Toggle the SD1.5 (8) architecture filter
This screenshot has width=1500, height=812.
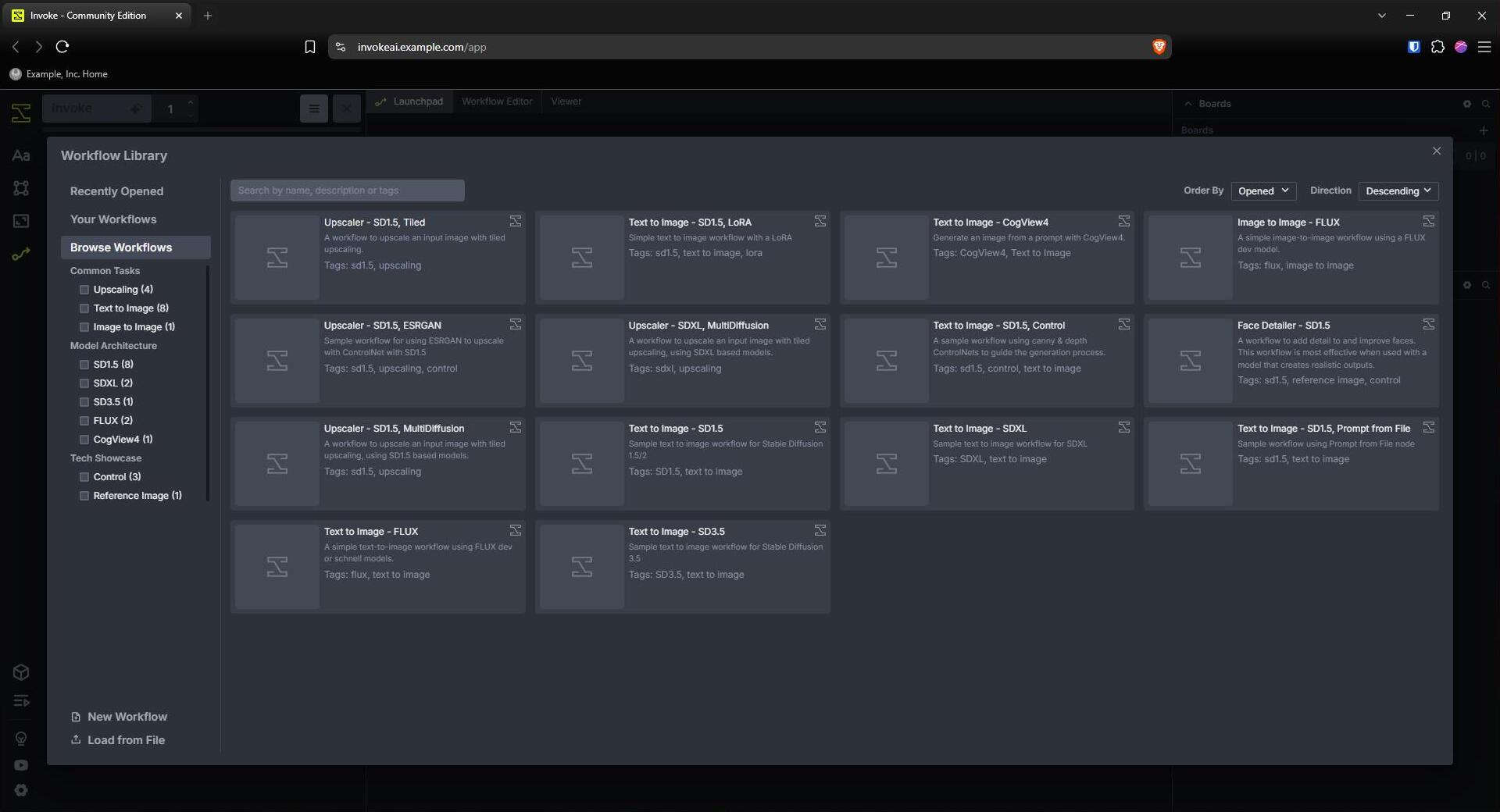pyautogui.click(x=84, y=365)
